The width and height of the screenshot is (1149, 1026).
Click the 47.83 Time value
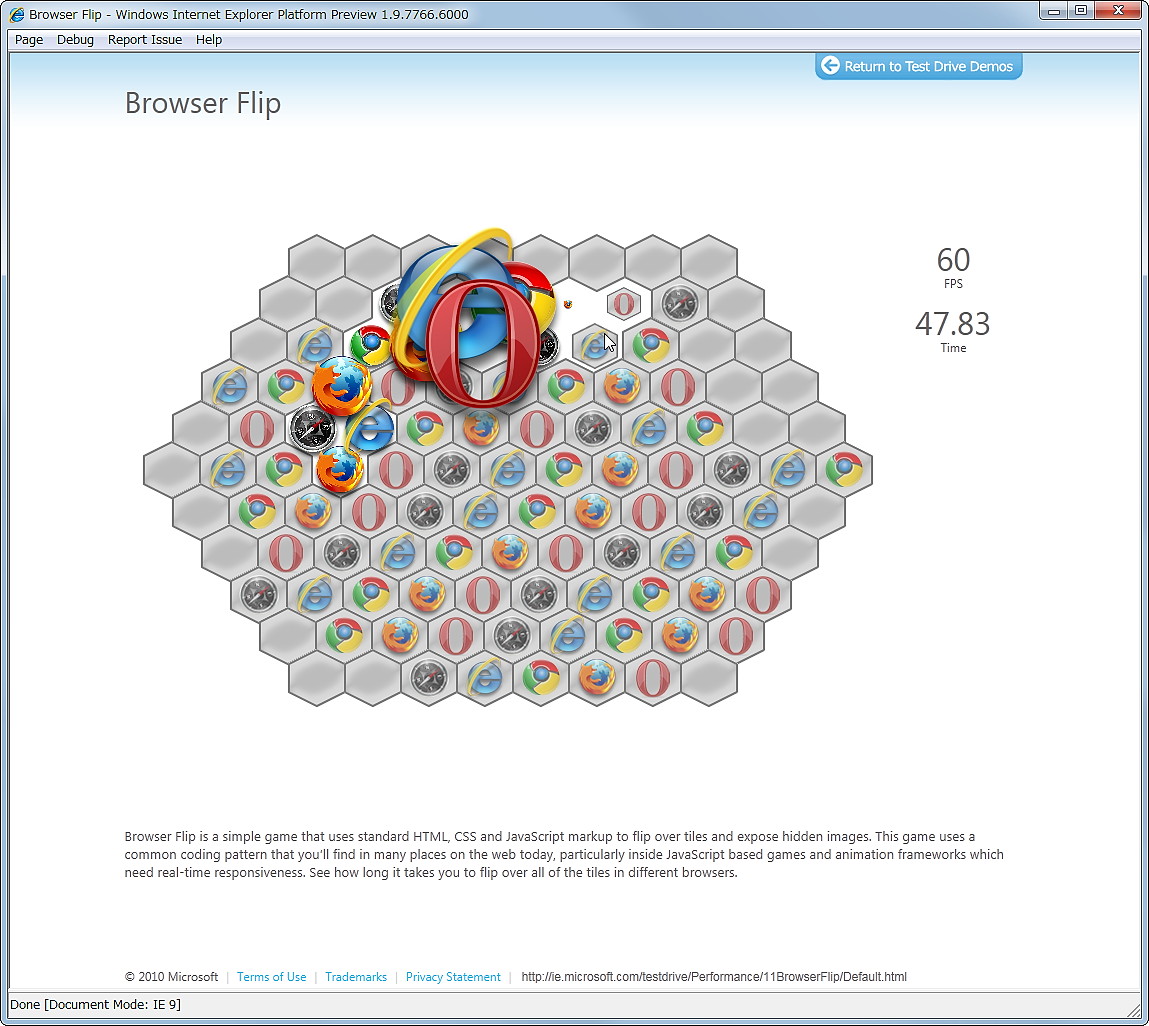coord(953,323)
